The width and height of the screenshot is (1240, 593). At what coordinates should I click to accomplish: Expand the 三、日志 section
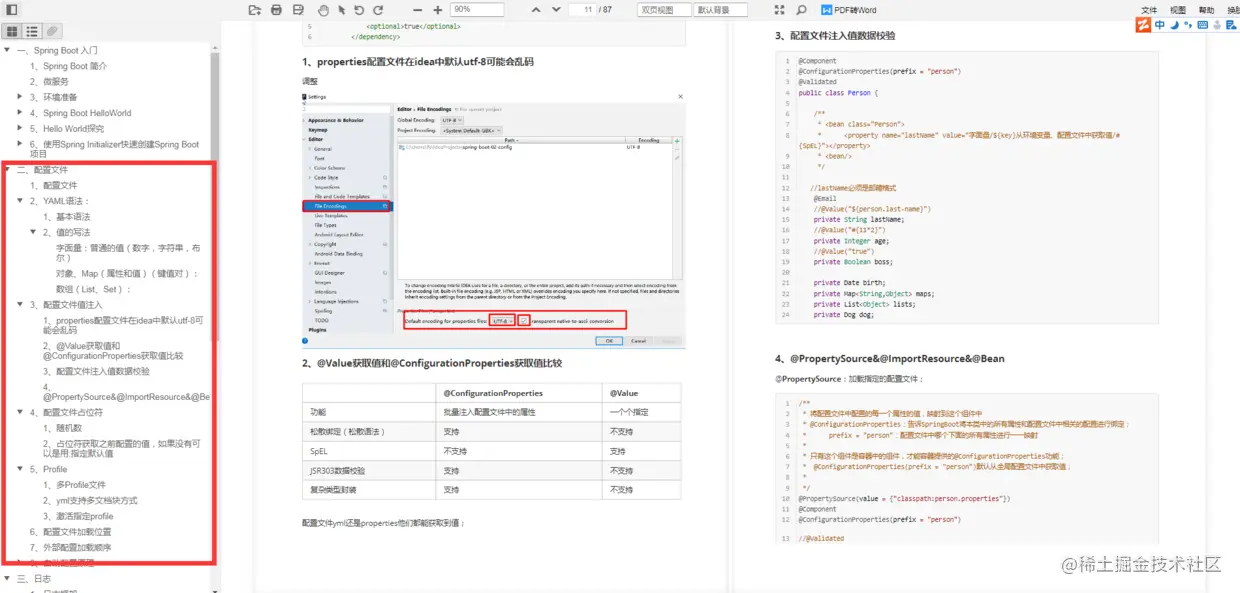pyautogui.click(x=8, y=579)
